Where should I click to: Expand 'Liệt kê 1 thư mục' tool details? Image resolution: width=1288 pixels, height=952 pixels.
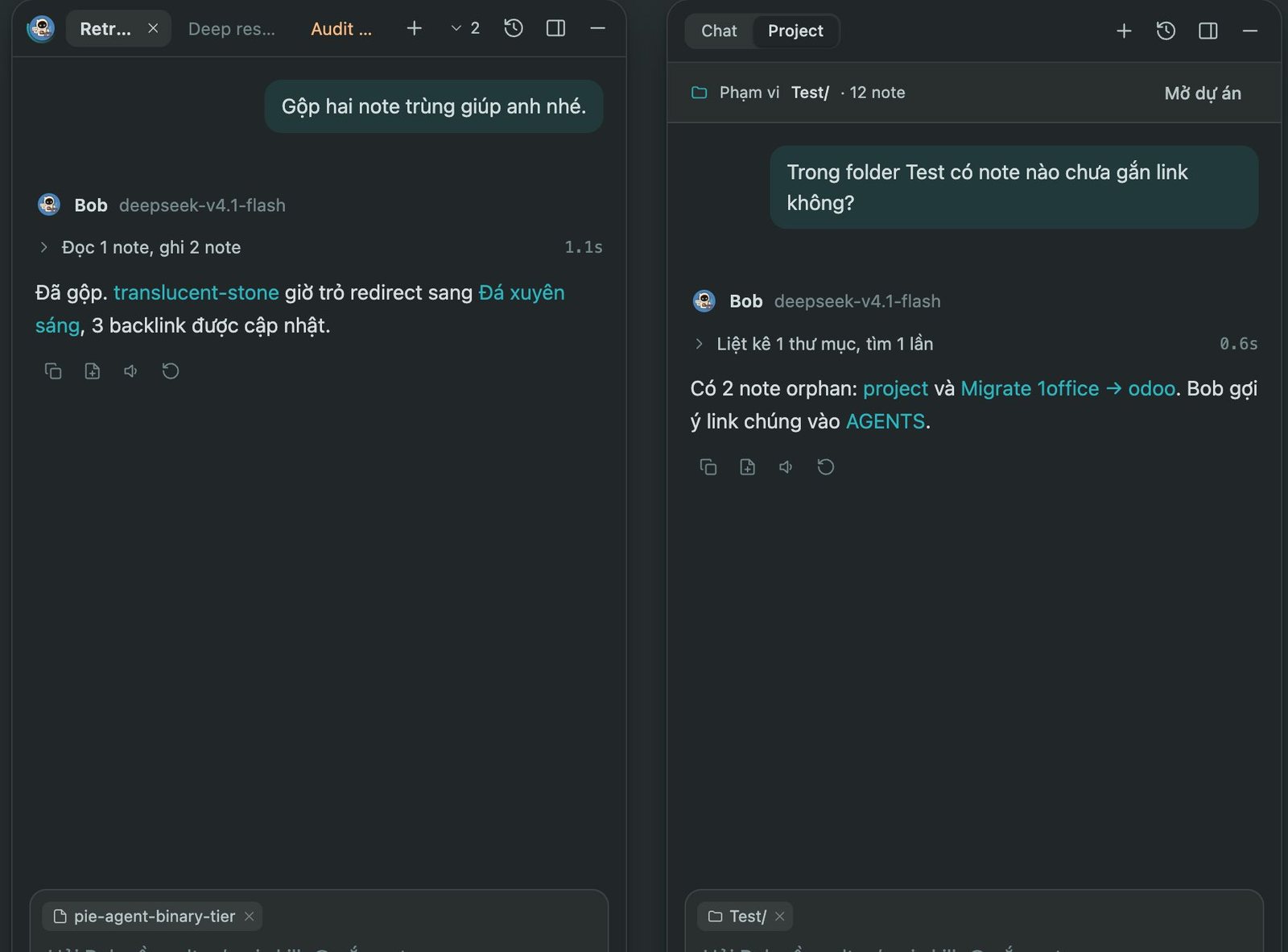click(x=814, y=344)
